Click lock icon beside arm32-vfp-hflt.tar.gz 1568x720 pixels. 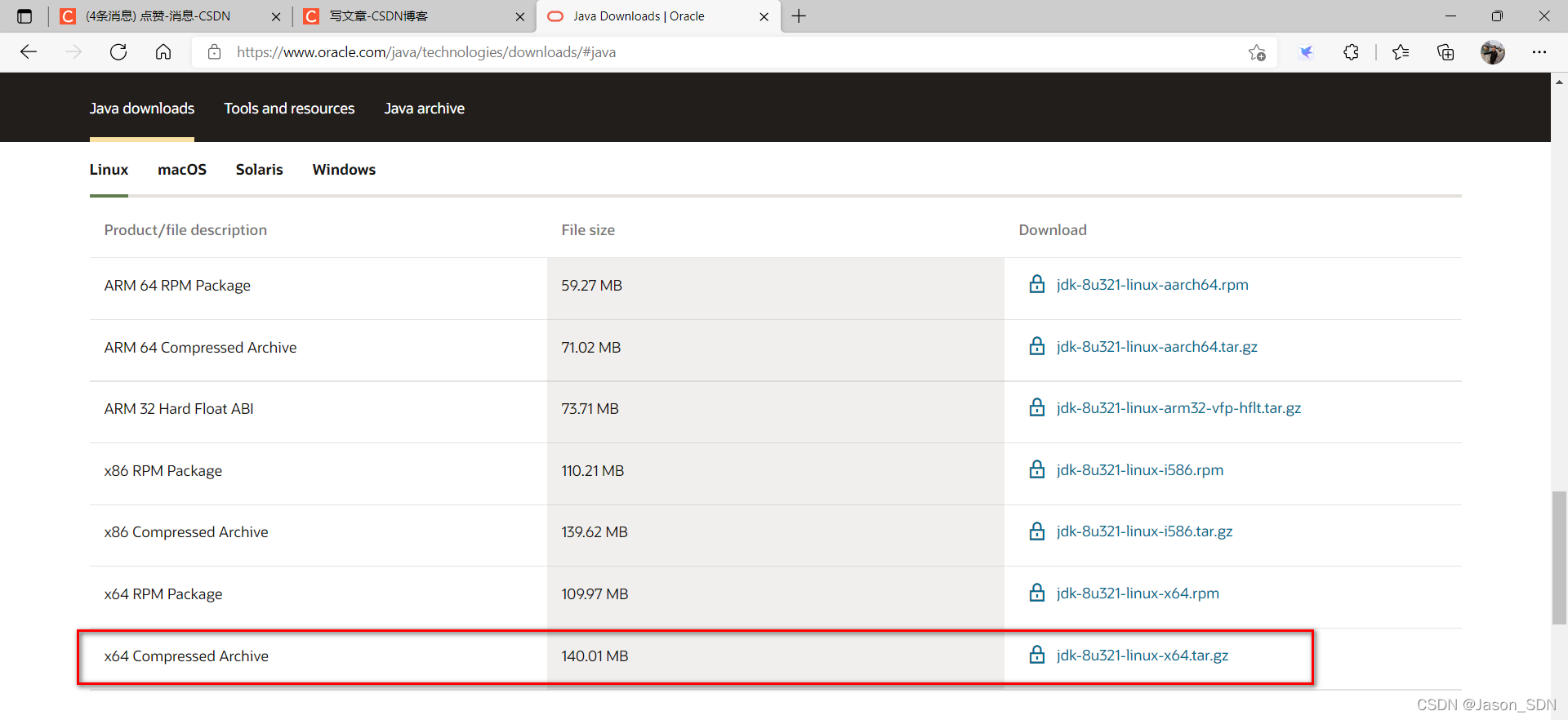[x=1037, y=407]
